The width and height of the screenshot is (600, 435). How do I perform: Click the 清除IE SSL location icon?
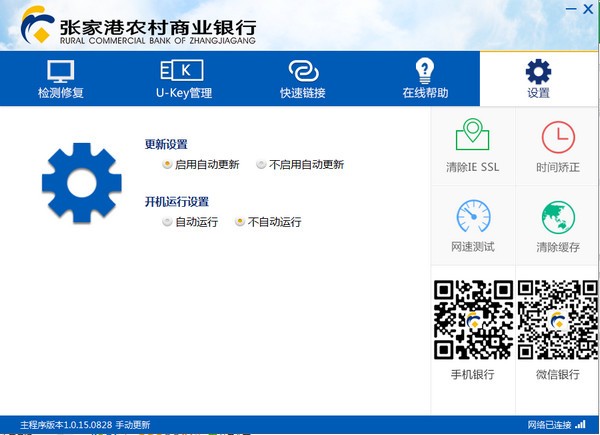click(473, 134)
